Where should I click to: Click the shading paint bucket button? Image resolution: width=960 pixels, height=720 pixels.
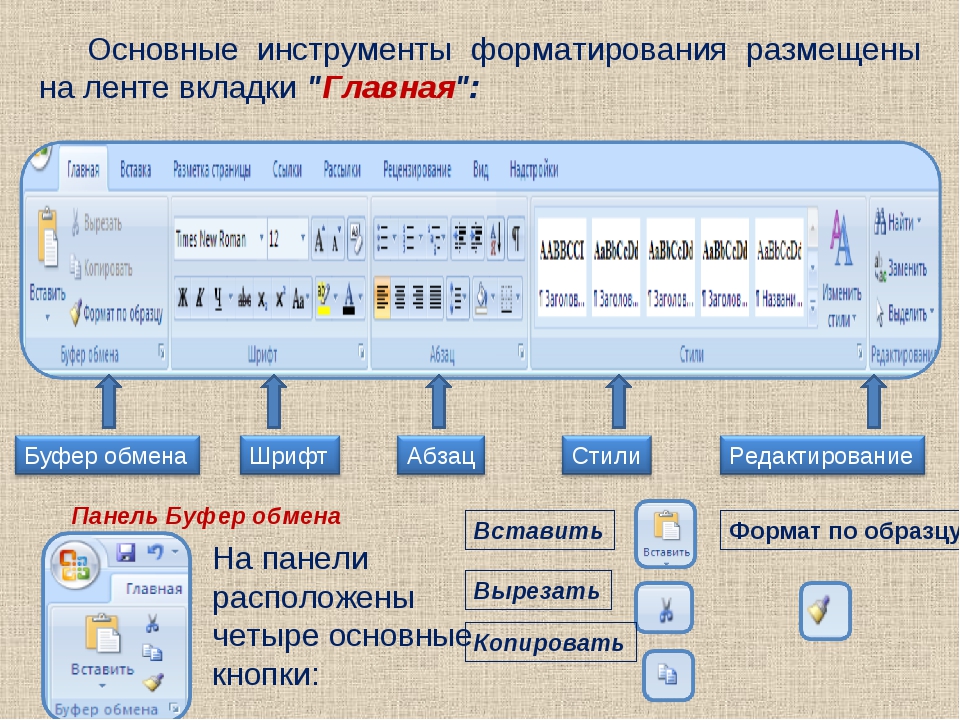[482, 298]
